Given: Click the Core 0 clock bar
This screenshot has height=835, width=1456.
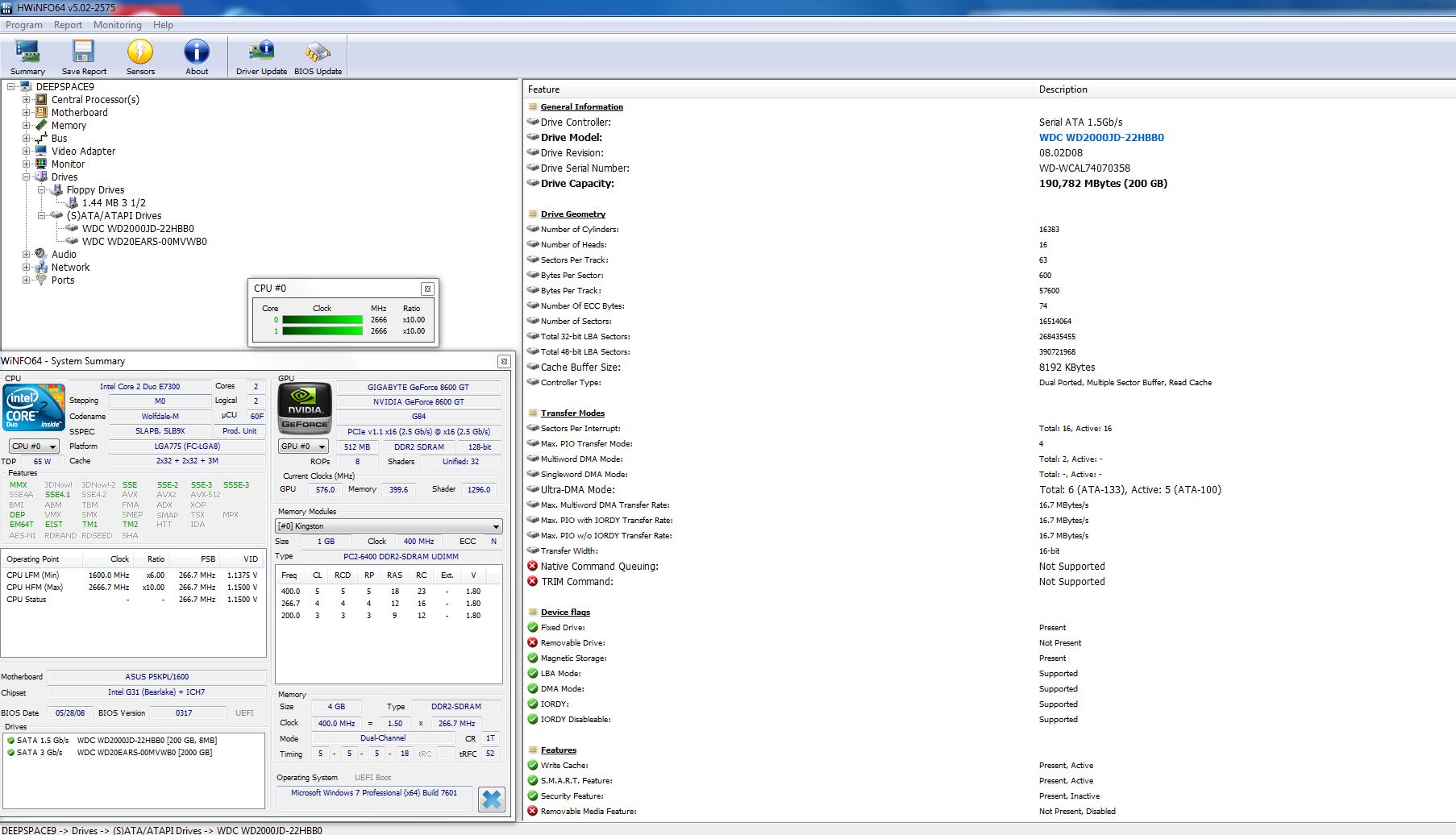Looking at the screenshot, I should pyautogui.click(x=322, y=320).
